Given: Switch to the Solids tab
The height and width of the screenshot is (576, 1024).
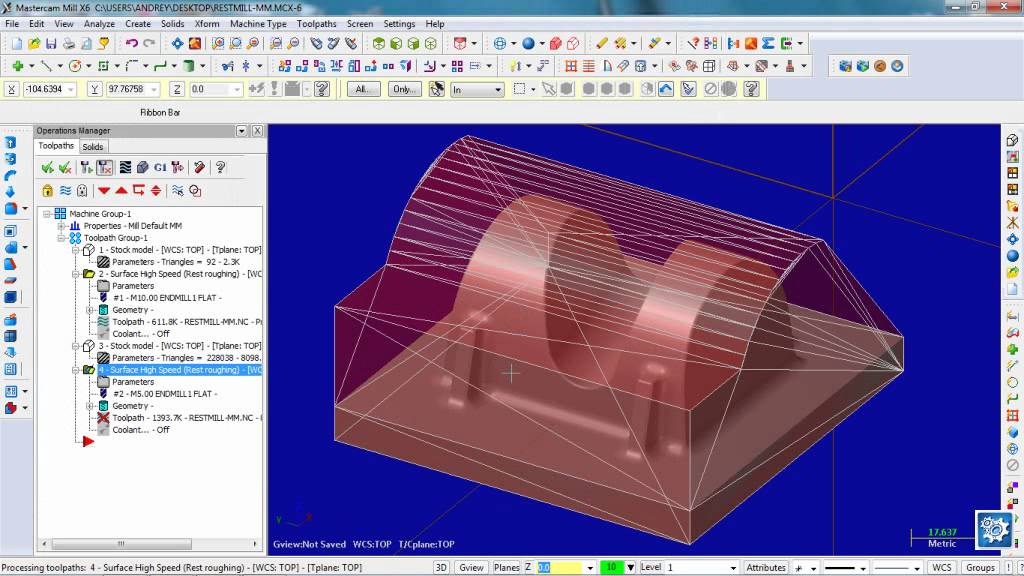Looking at the screenshot, I should 93,147.
